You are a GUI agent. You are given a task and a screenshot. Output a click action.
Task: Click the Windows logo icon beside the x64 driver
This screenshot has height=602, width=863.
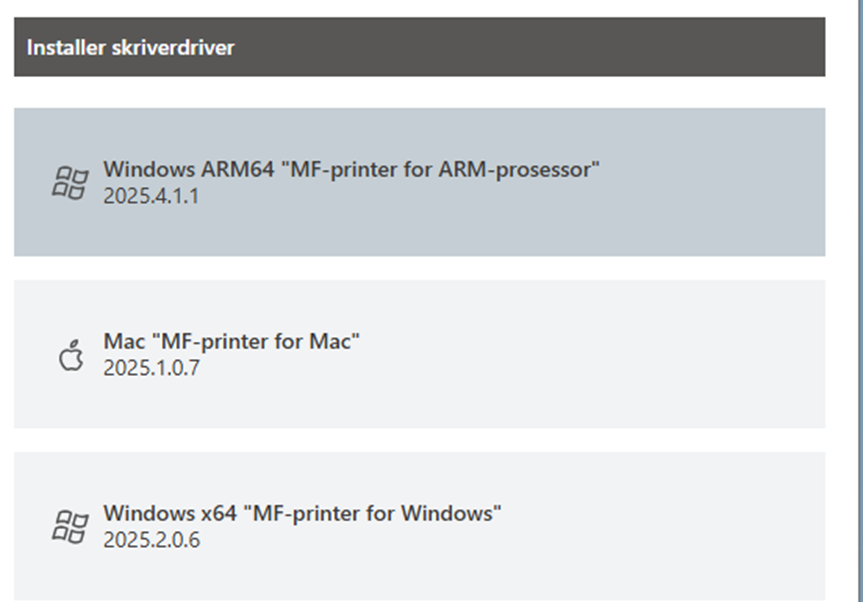pos(70,527)
